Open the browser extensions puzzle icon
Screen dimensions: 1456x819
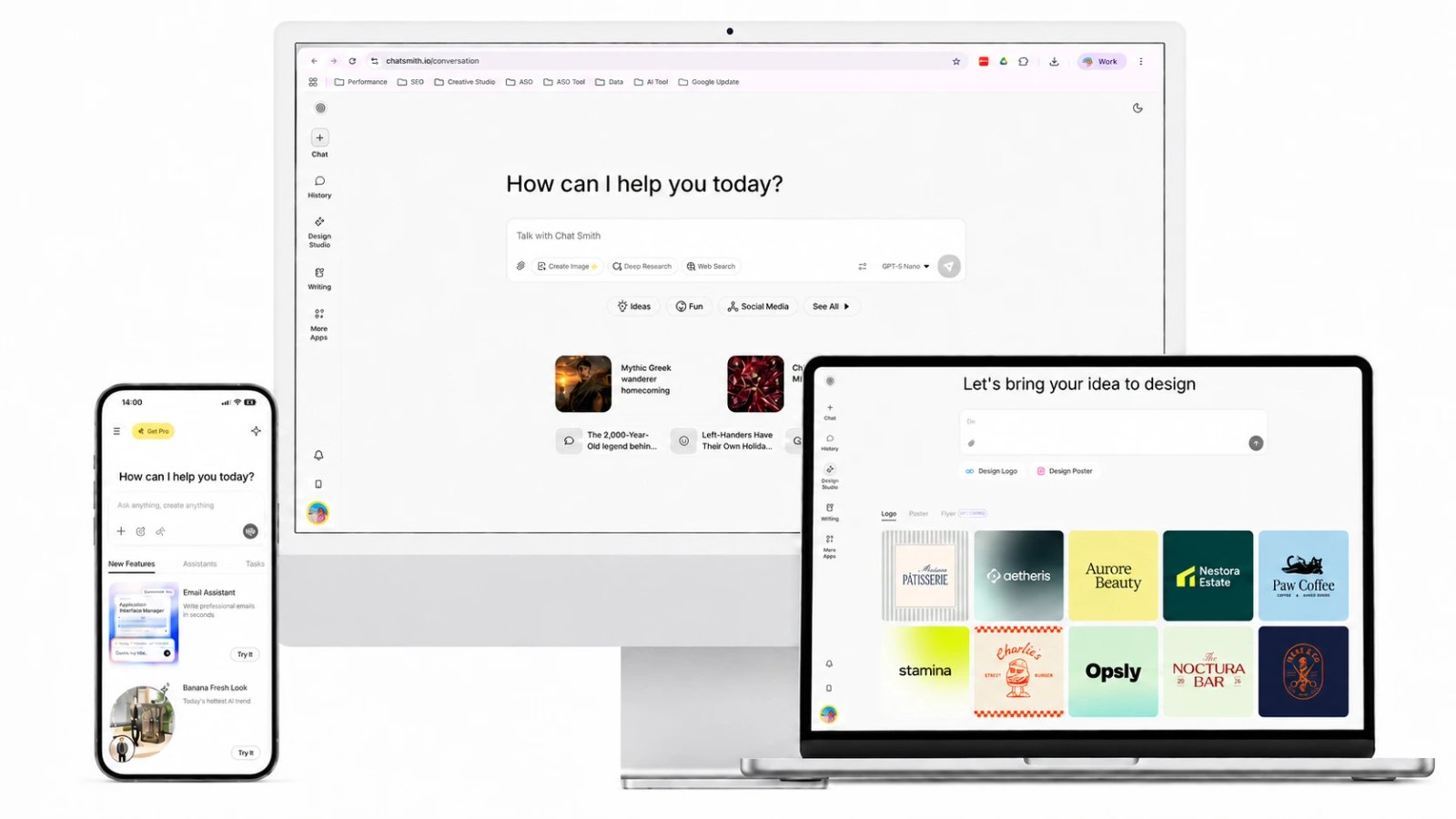point(1024,62)
